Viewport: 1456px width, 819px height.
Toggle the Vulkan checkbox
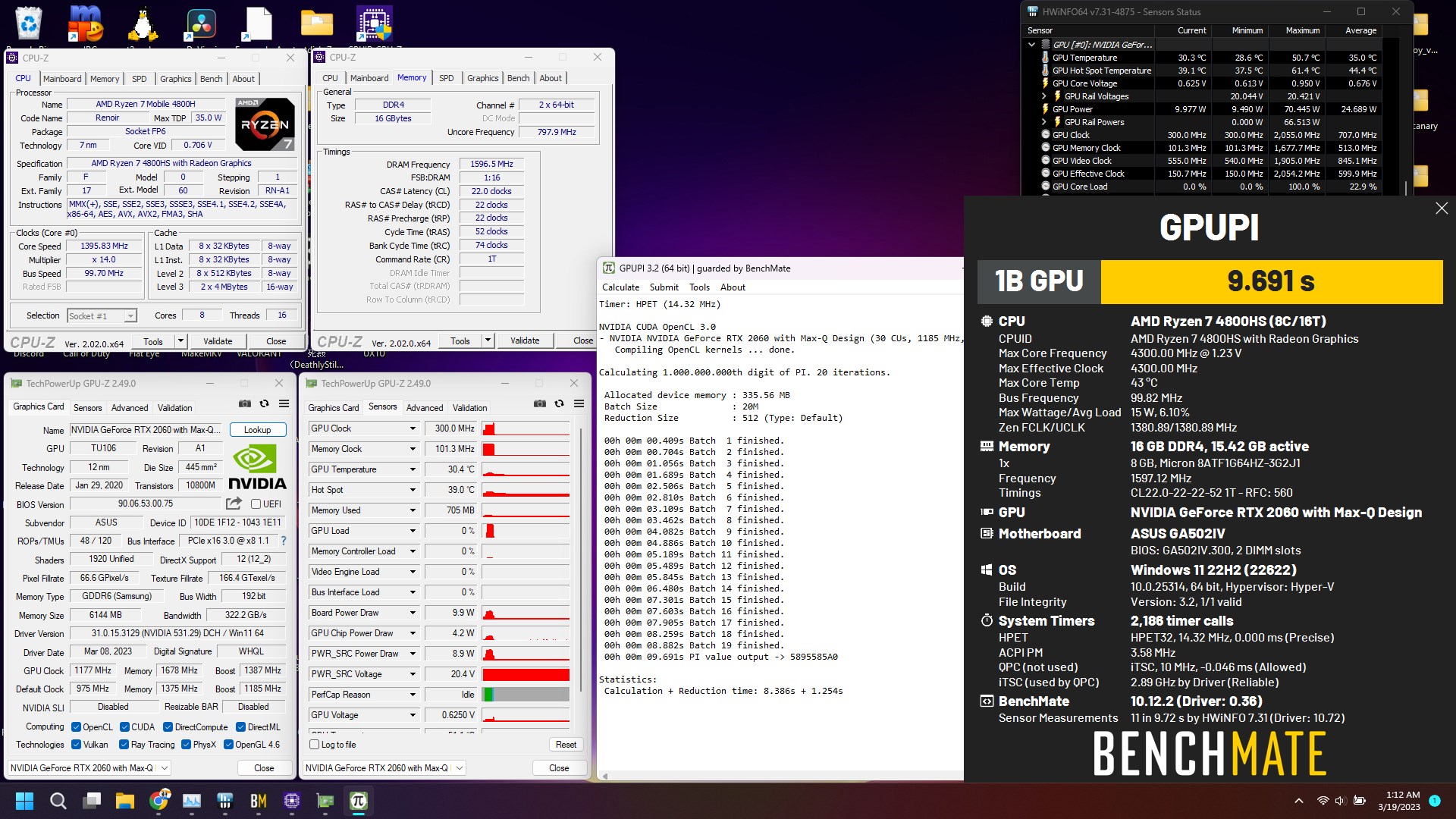click(x=76, y=745)
